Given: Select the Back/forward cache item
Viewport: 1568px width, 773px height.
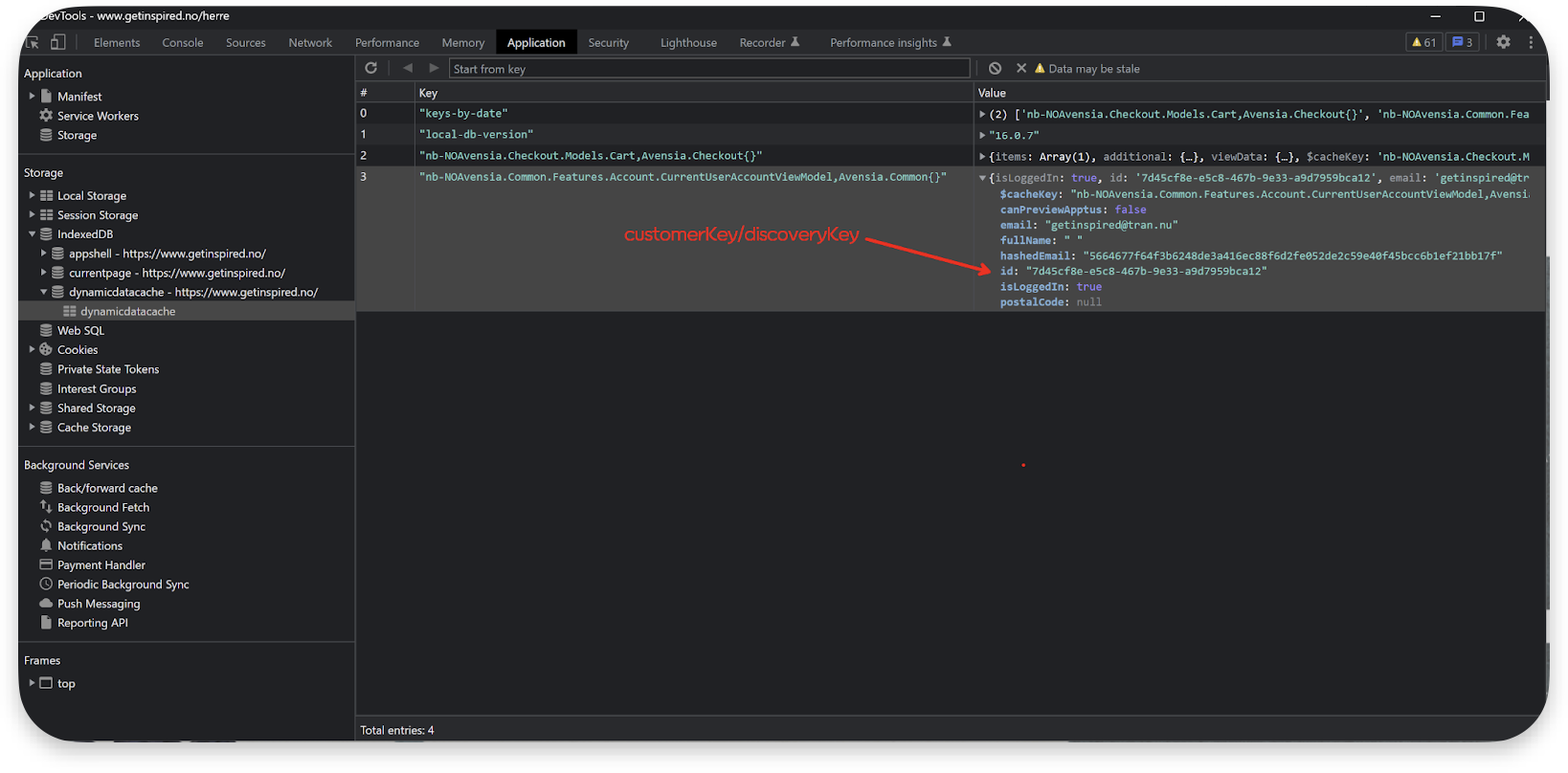Looking at the screenshot, I should (107, 488).
